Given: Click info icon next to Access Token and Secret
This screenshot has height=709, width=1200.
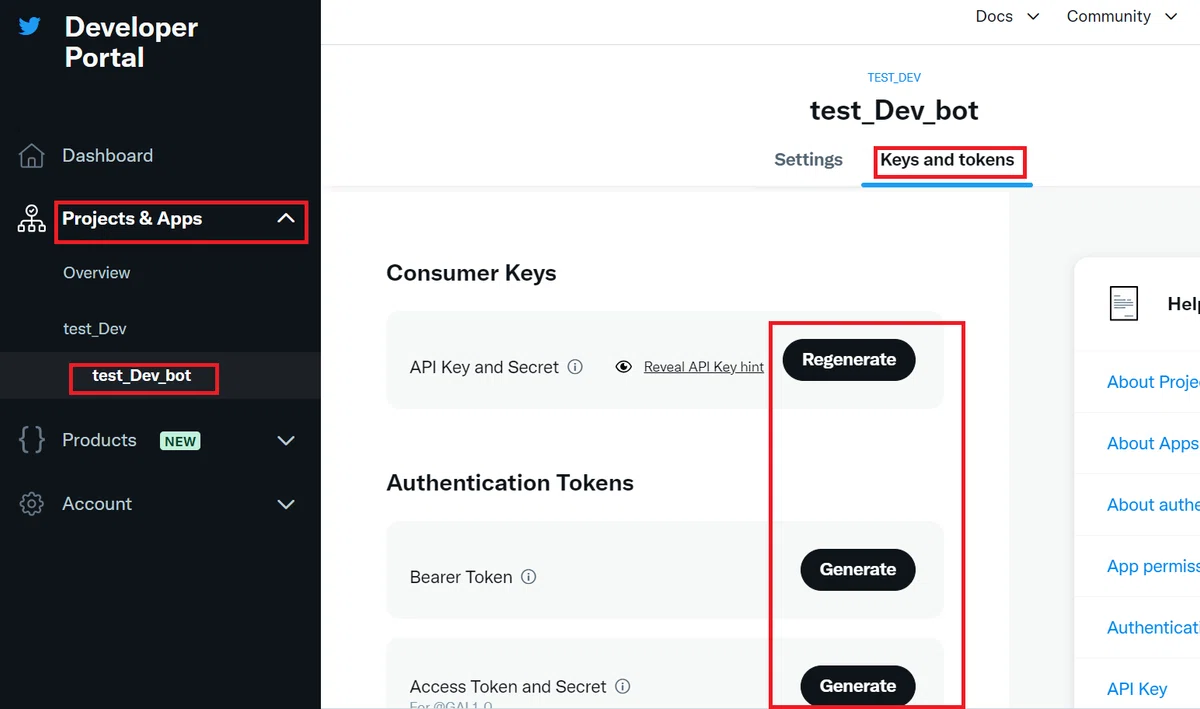Looking at the screenshot, I should pos(623,687).
